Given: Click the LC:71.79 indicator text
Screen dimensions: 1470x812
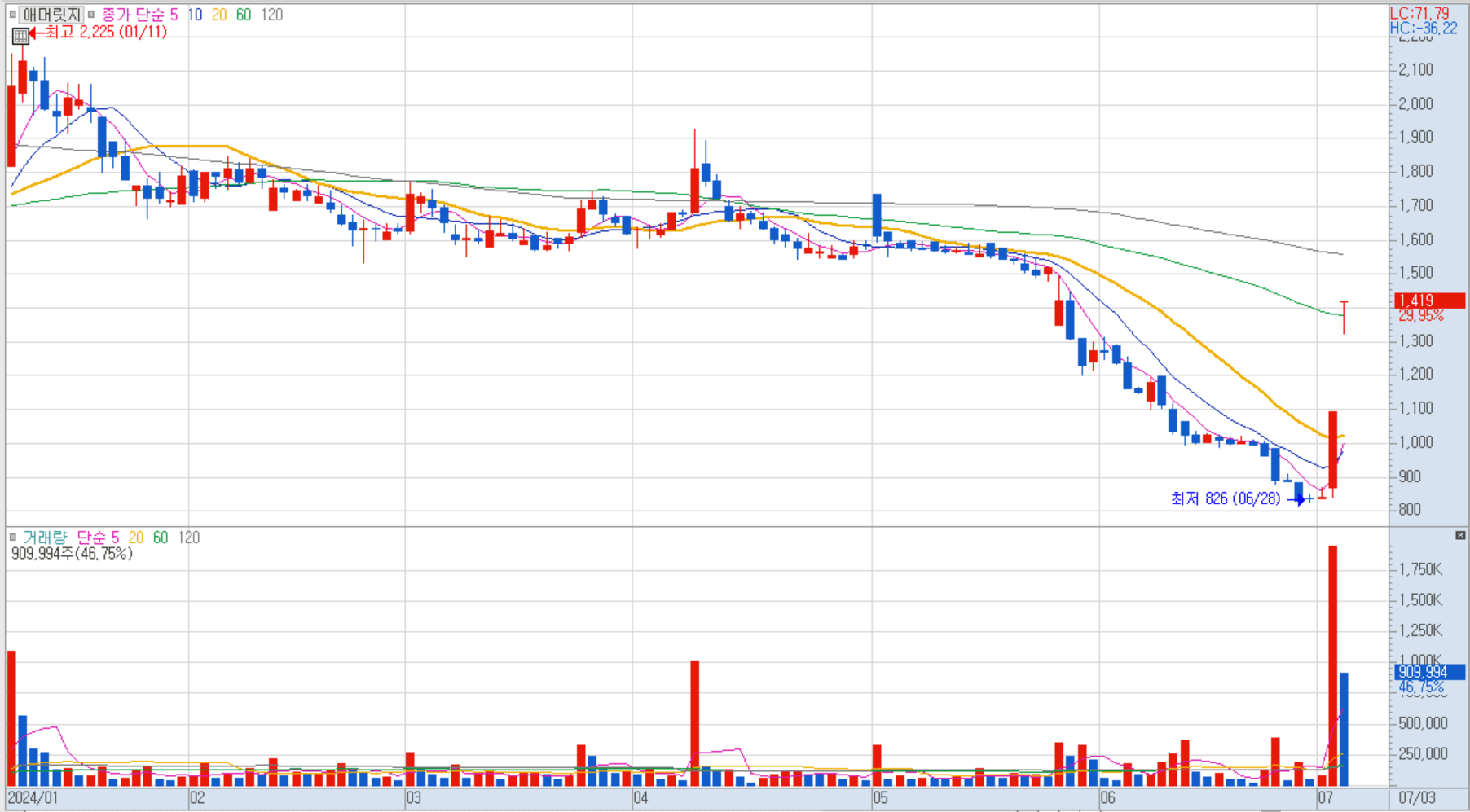Looking at the screenshot, I should coord(1419,13).
